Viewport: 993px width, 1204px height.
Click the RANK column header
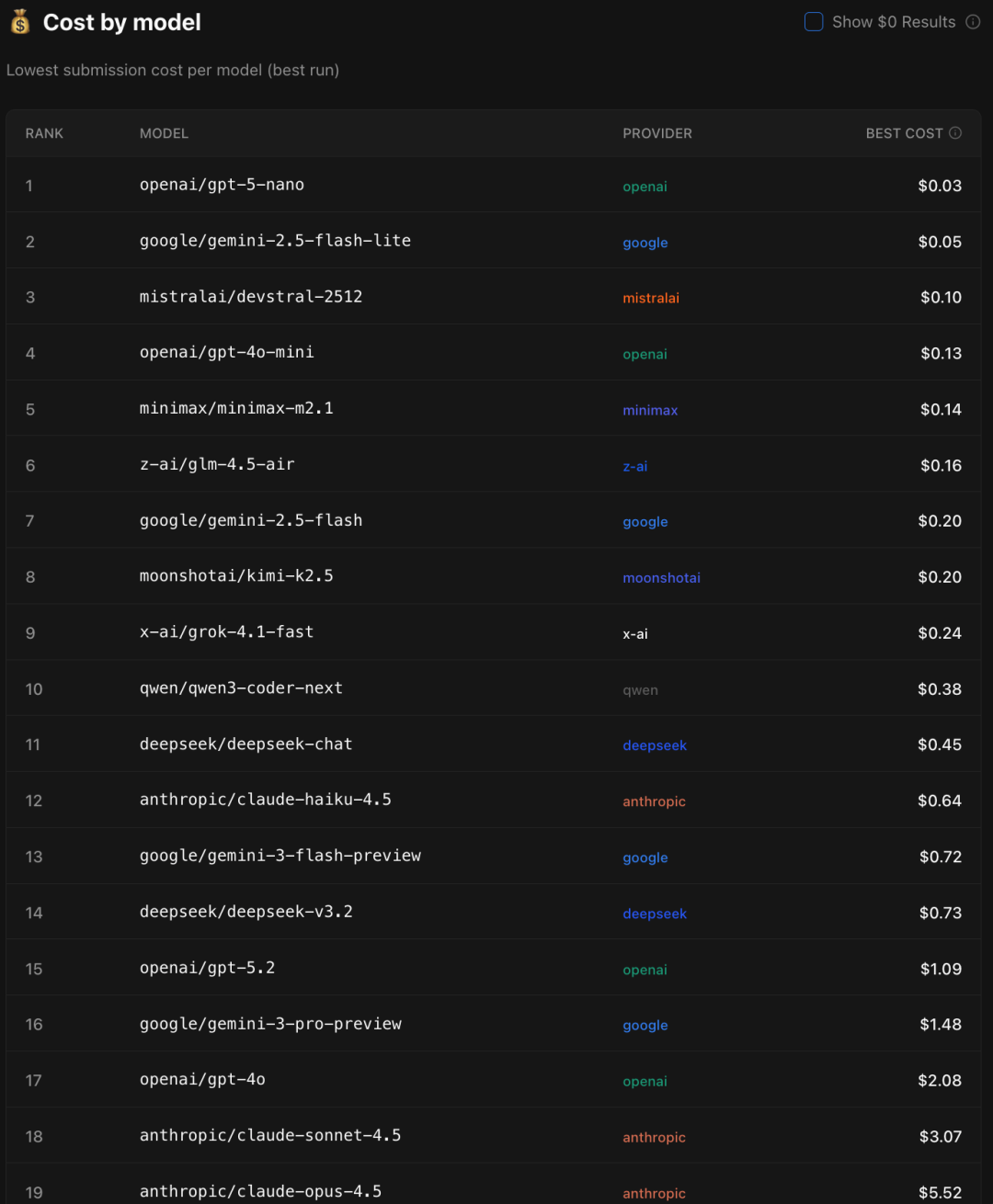point(44,133)
